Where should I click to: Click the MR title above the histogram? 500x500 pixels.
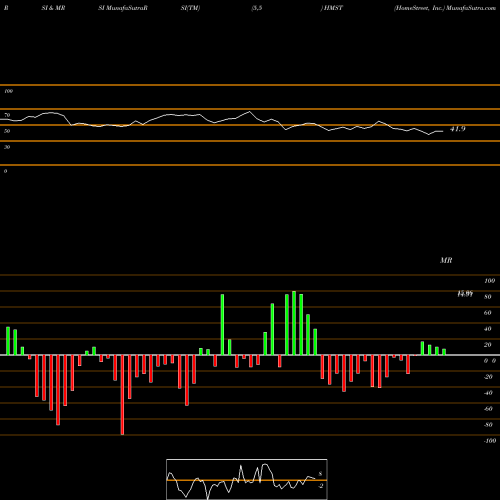446,260
